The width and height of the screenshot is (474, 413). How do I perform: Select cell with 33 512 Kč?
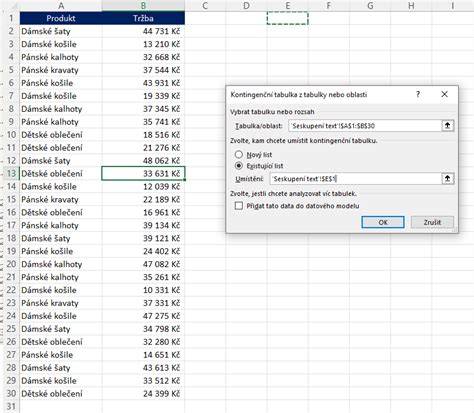point(143,381)
